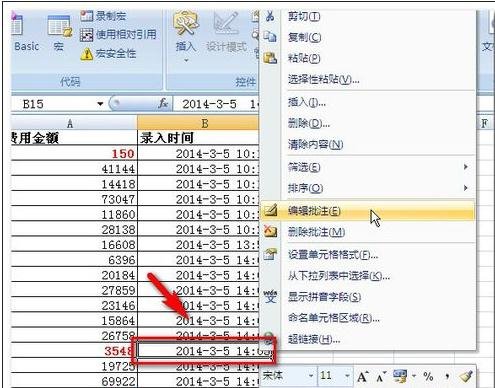
Task: Select Edit Comment (编辑批注) entry
Action: click(x=368, y=211)
